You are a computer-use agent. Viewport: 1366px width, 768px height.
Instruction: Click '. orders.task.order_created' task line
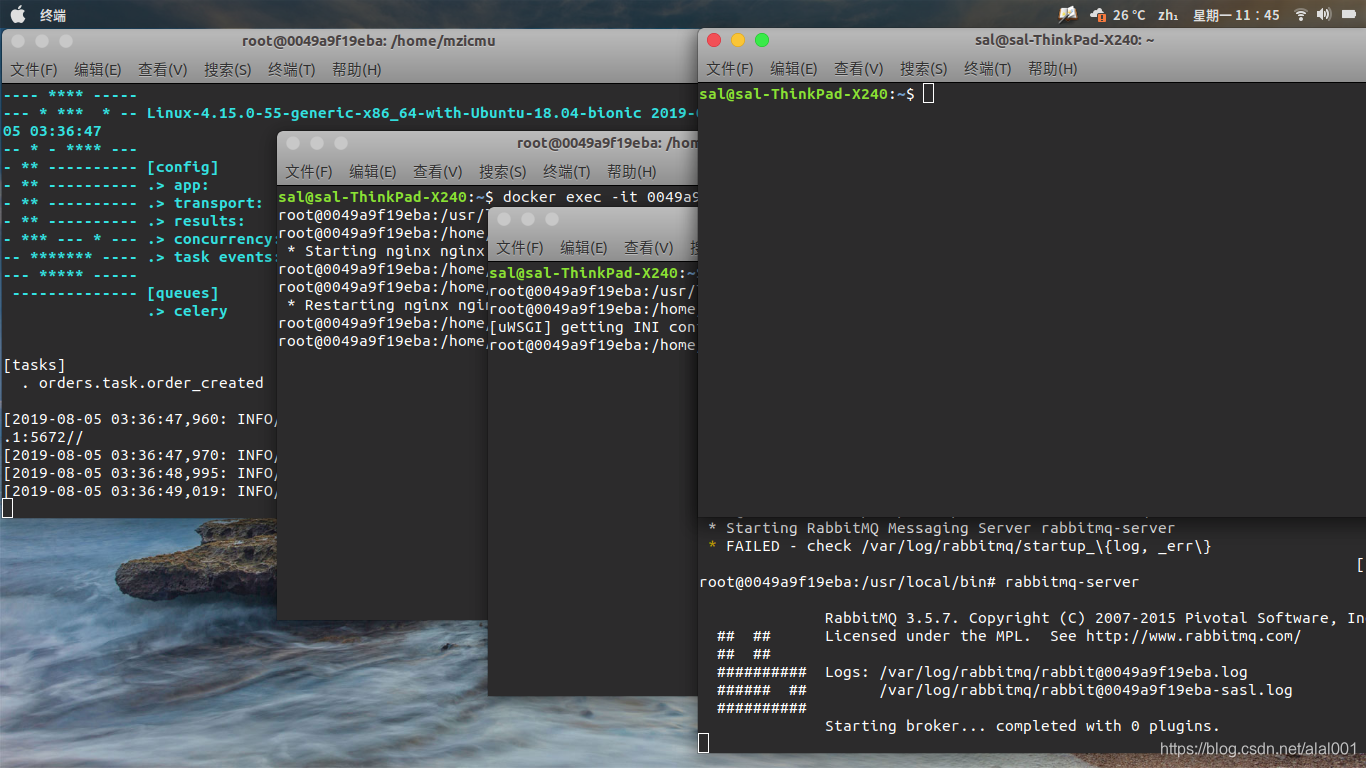[141, 383]
